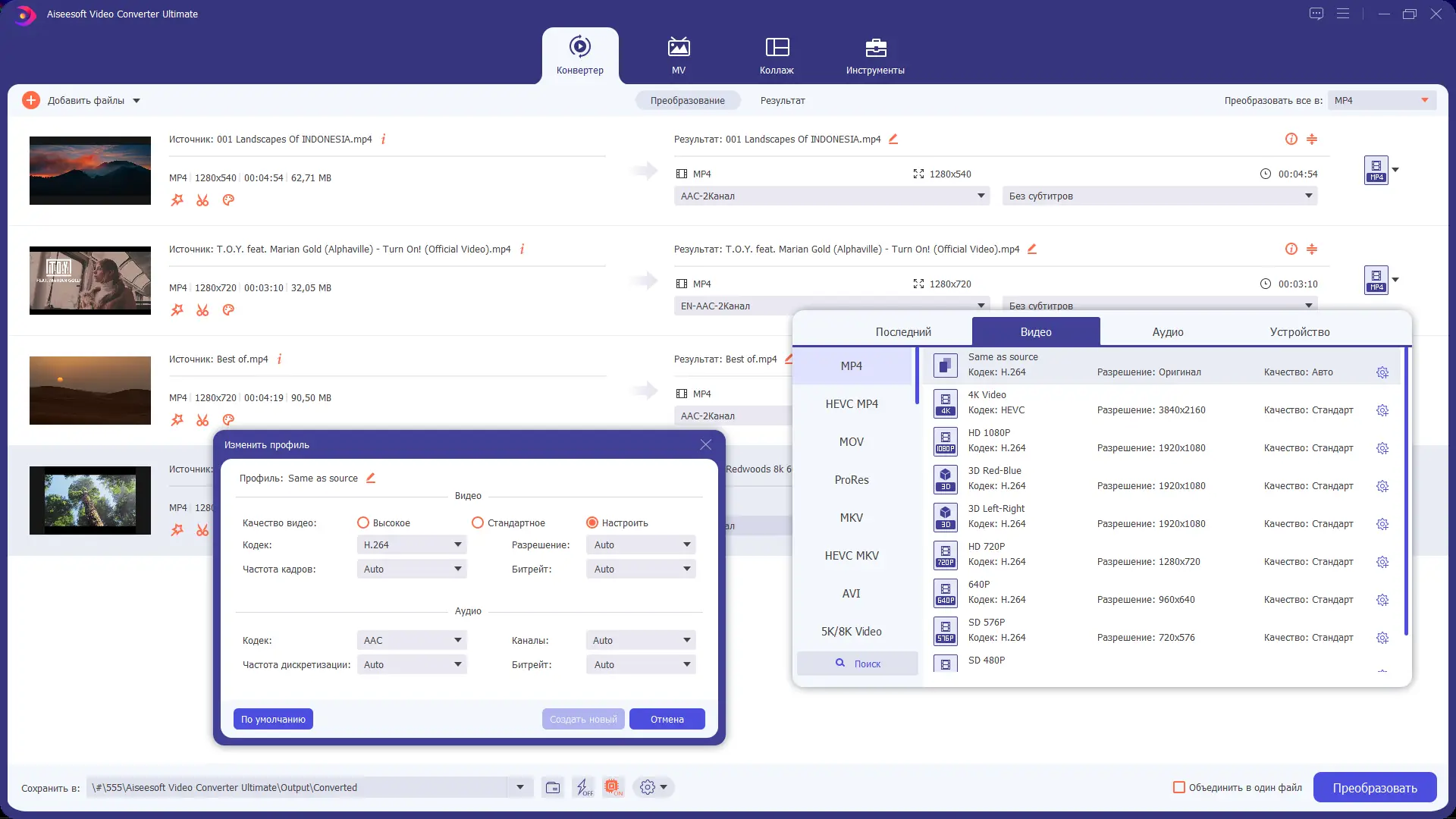Click open output folder icon in bottom bar

[x=553, y=788]
